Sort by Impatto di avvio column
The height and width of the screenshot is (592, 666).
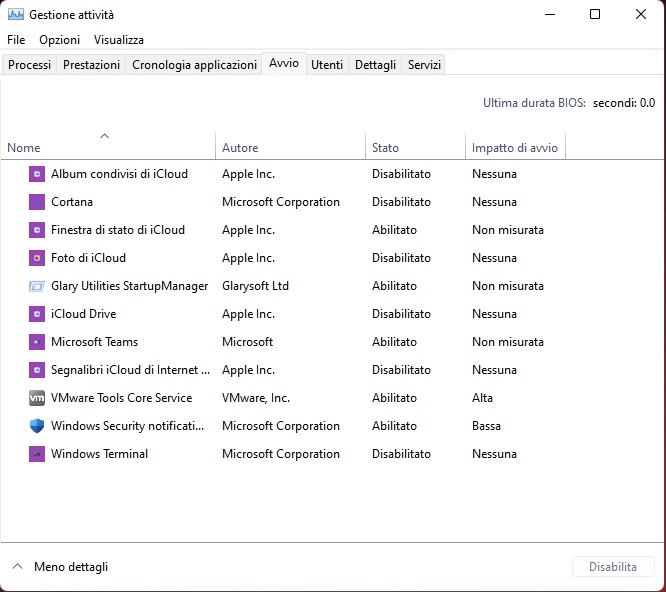pos(514,148)
